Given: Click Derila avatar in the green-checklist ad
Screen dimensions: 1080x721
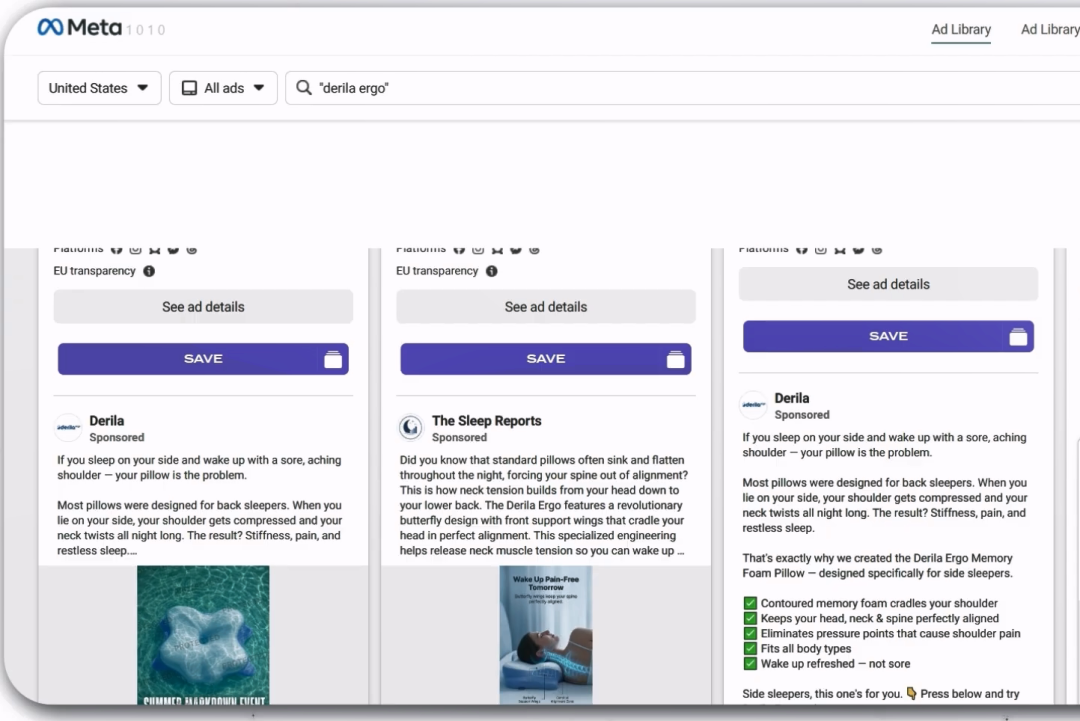Looking at the screenshot, I should click(x=753, y=405).
